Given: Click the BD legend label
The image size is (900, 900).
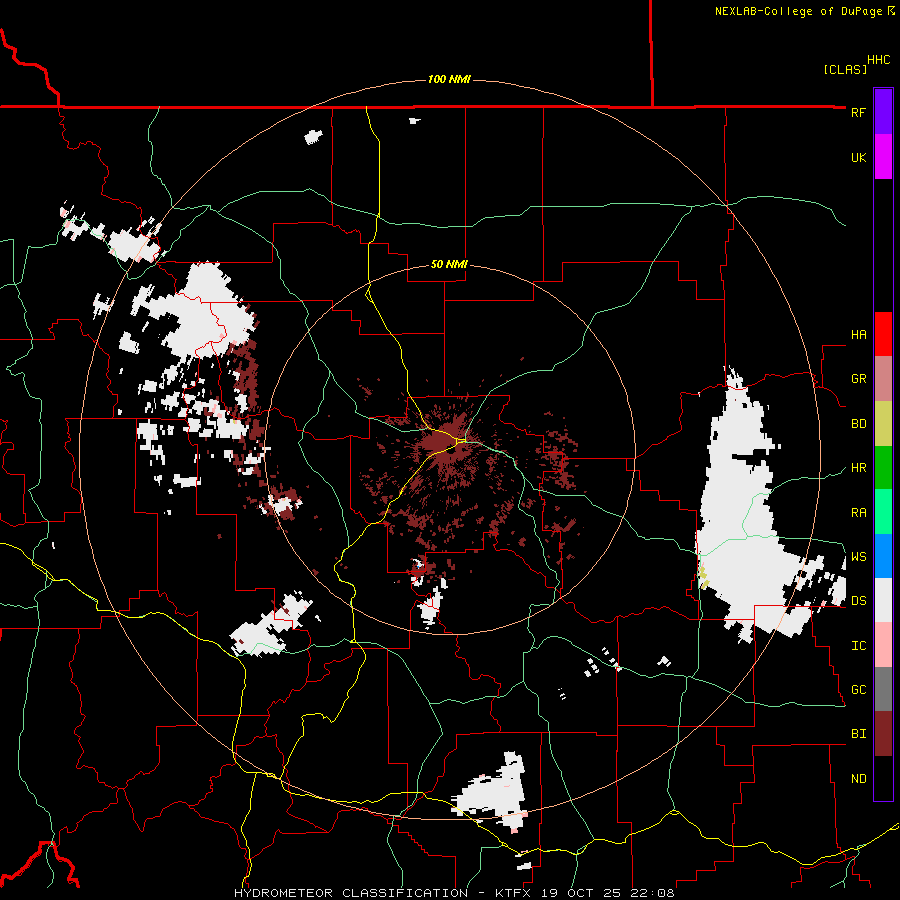Looking at the screenshot, I should coord(858,423).
